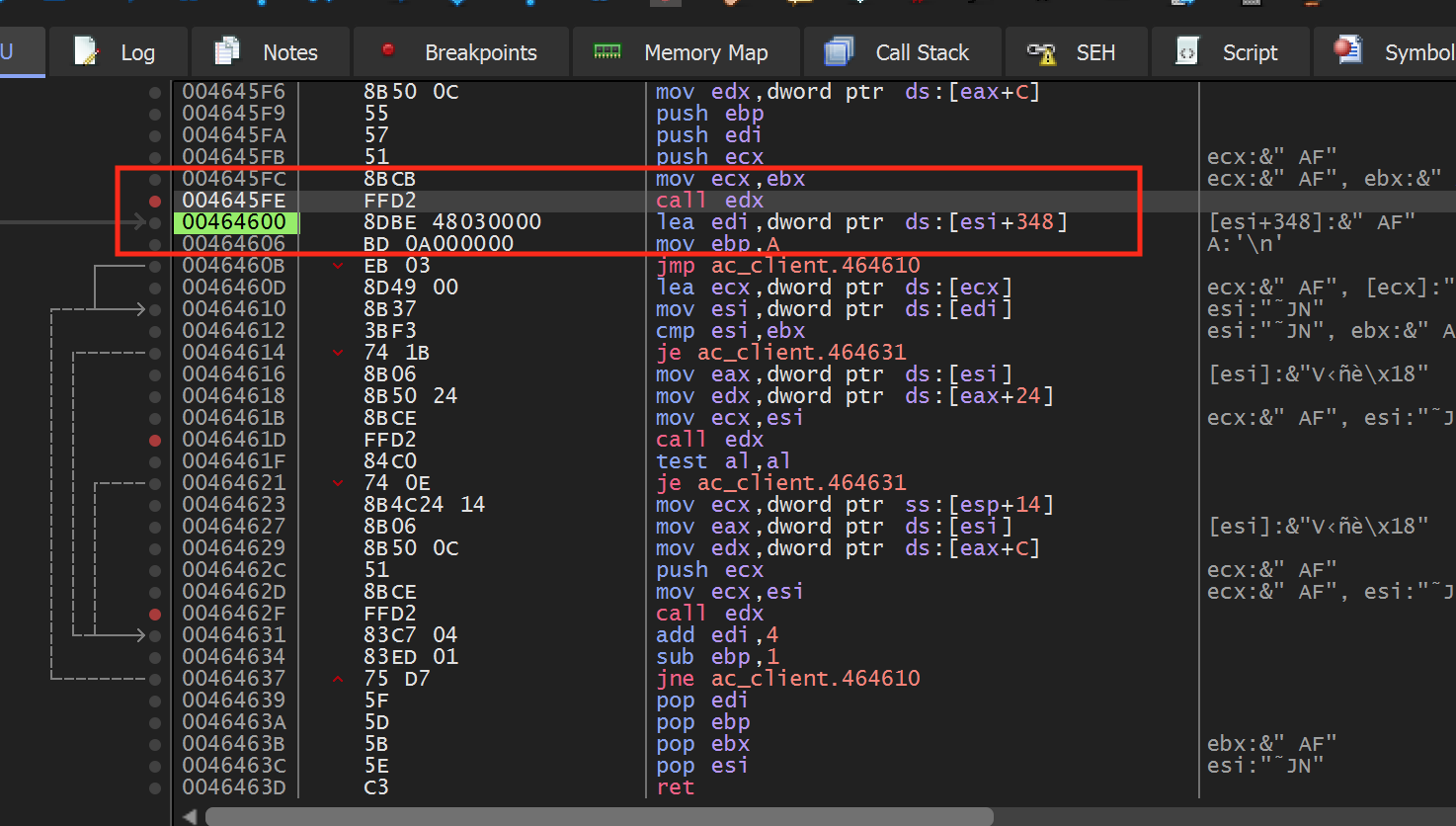Toggle breakpoint dot at 0046460B
Image resolution: width=1456 pixels, height=826 pixels.
(155, 266)
